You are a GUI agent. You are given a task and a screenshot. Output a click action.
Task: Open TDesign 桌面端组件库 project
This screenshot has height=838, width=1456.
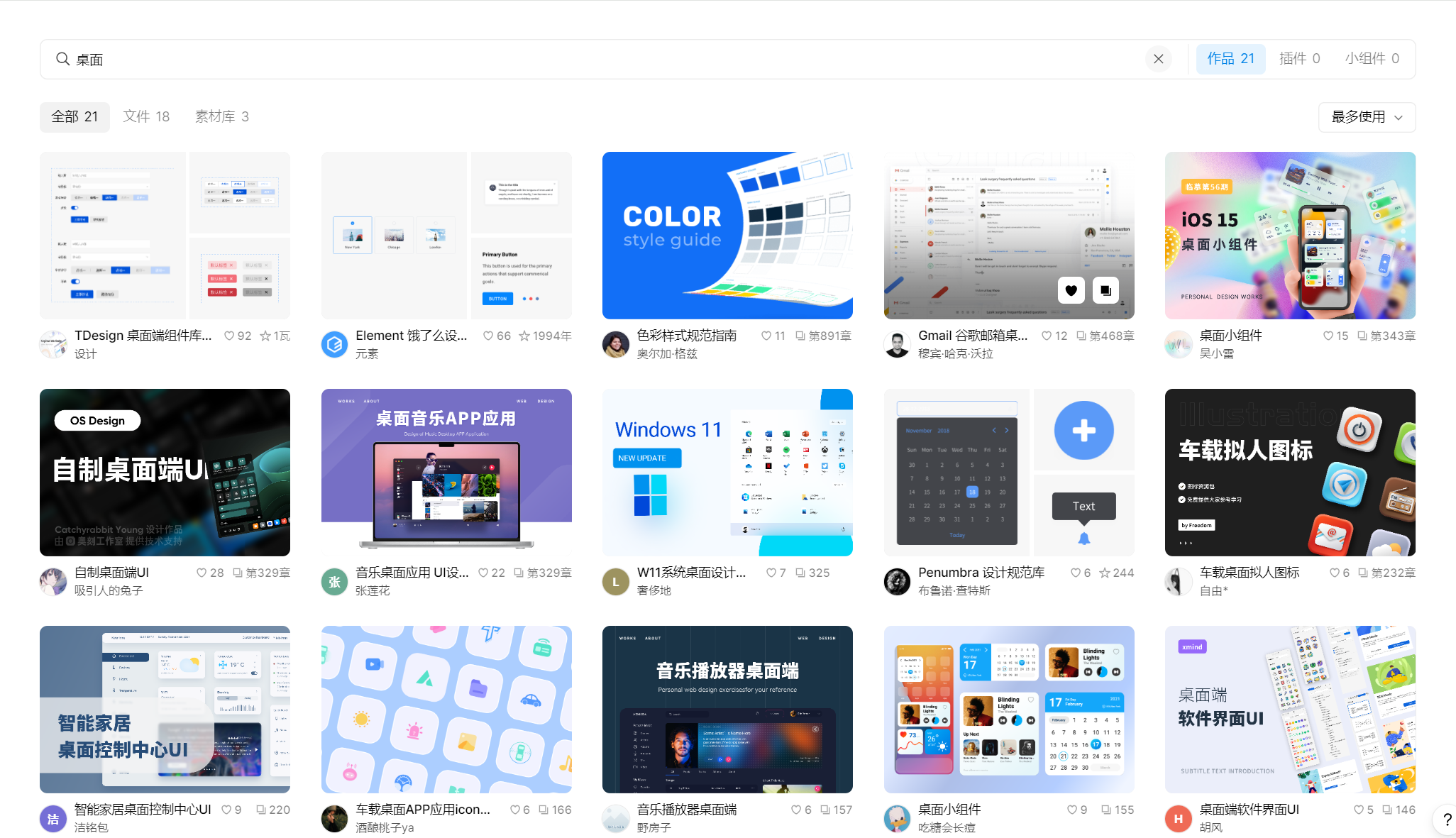(x=165, y=236)
